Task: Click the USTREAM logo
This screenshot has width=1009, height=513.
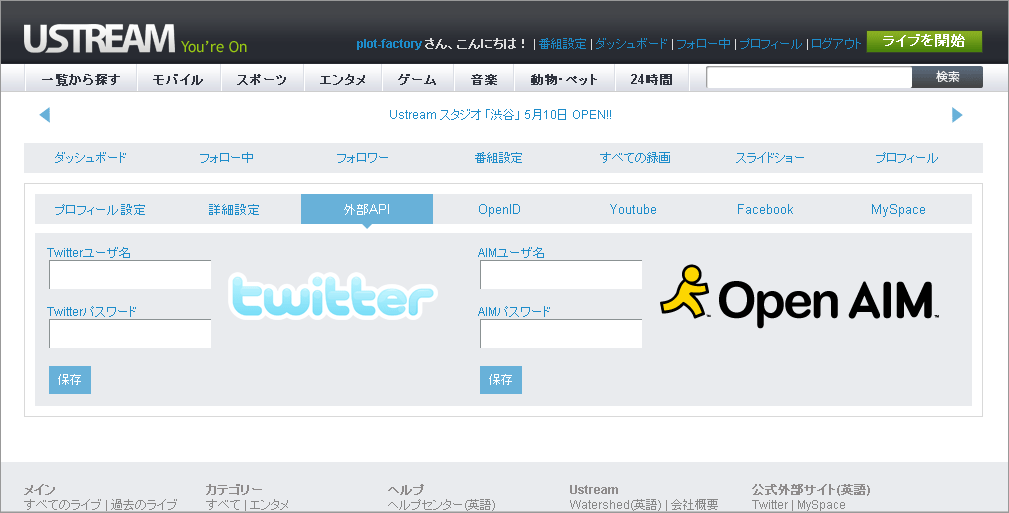Action: 99,39
